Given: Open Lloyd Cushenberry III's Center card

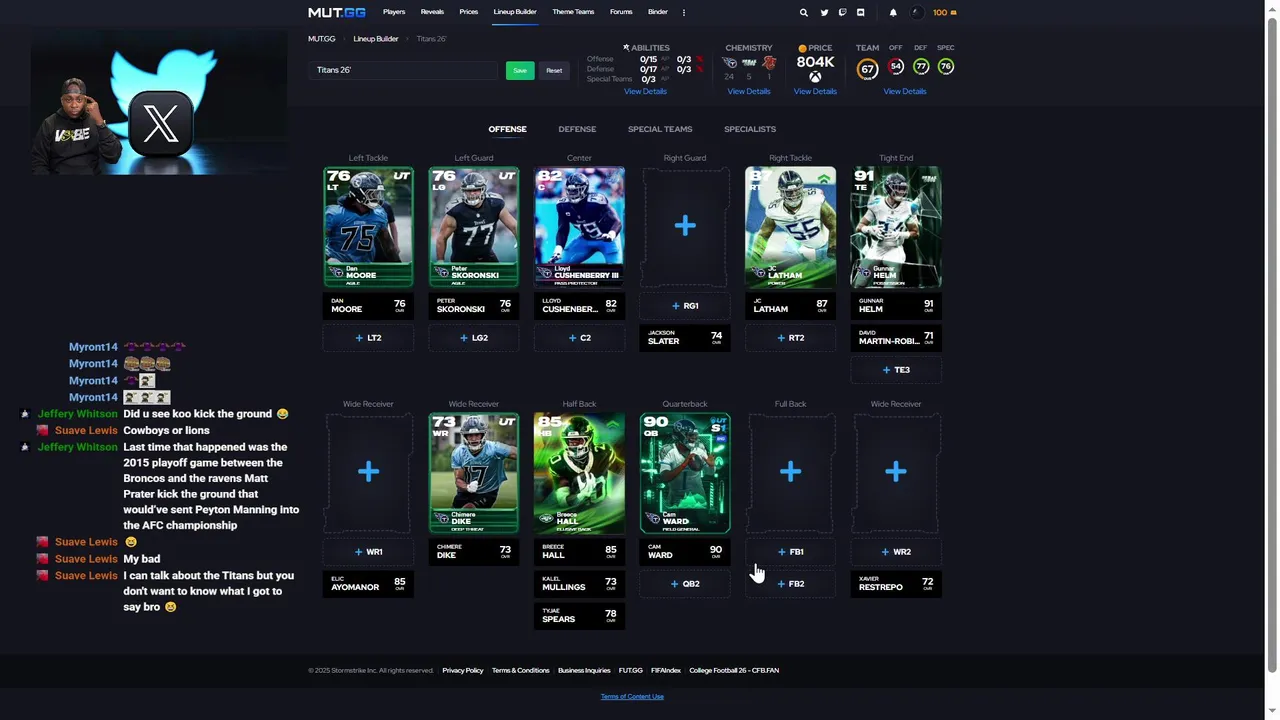Looking at the screenshot, I should pos(579,227).
